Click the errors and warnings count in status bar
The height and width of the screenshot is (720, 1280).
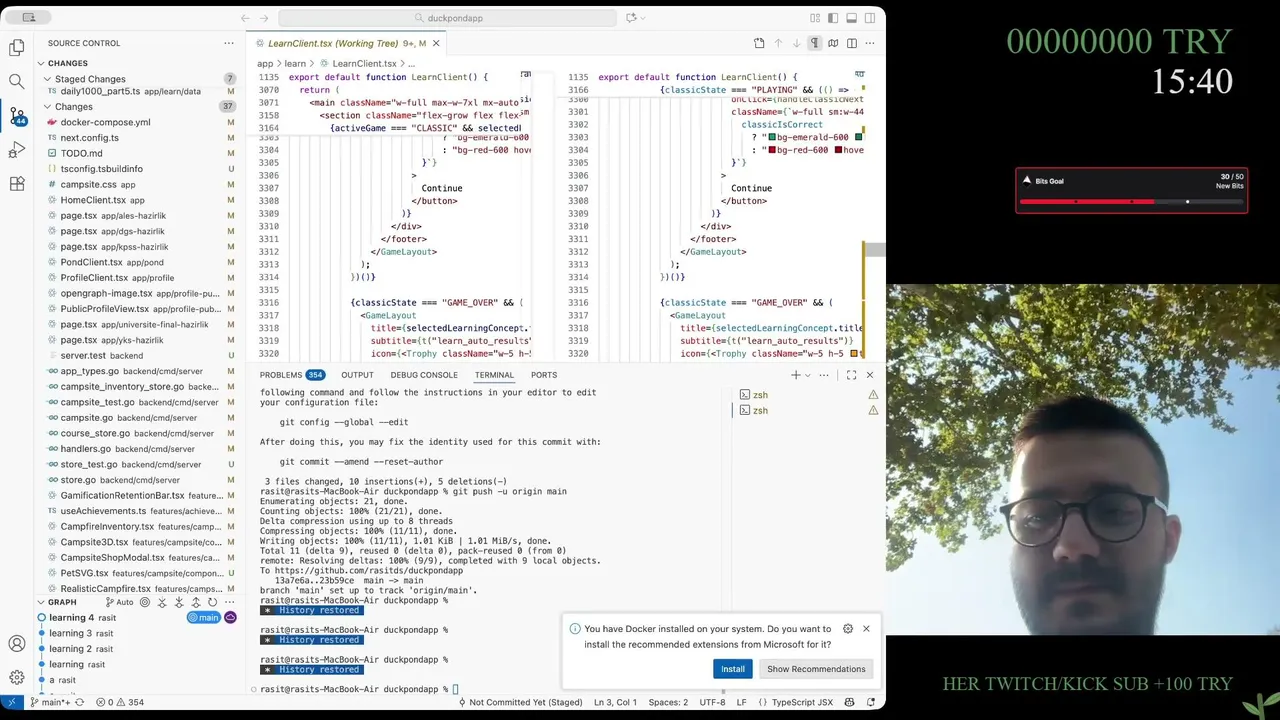point(120,702)
